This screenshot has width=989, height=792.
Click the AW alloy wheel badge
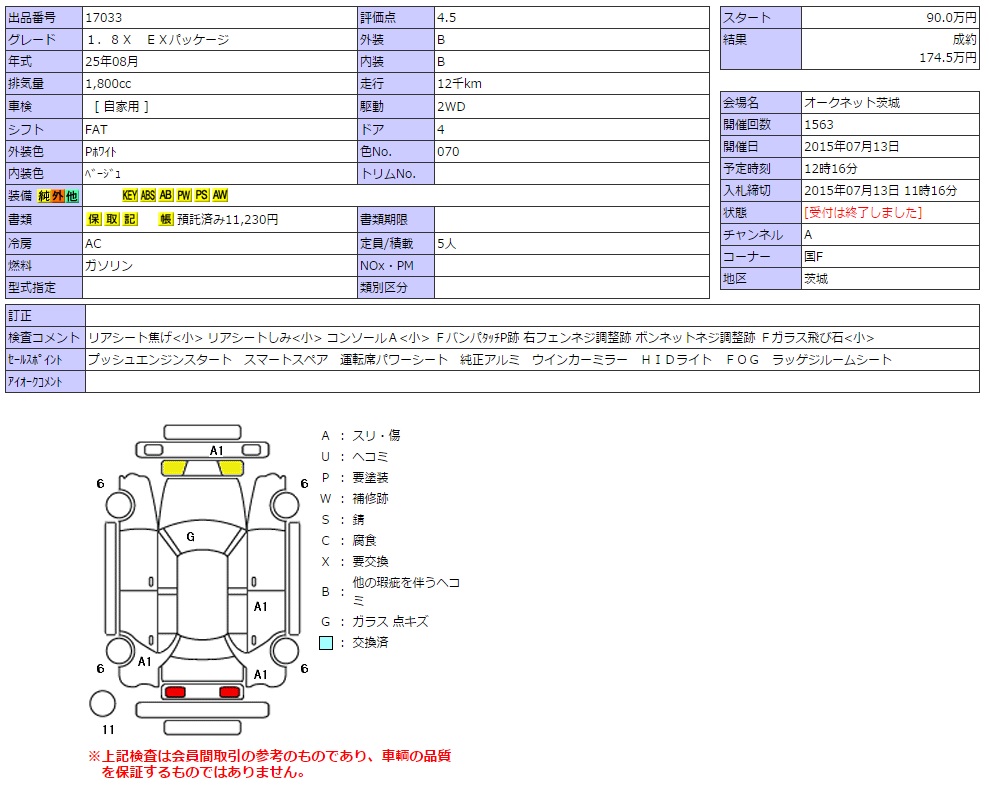click(x=220, y=196)
